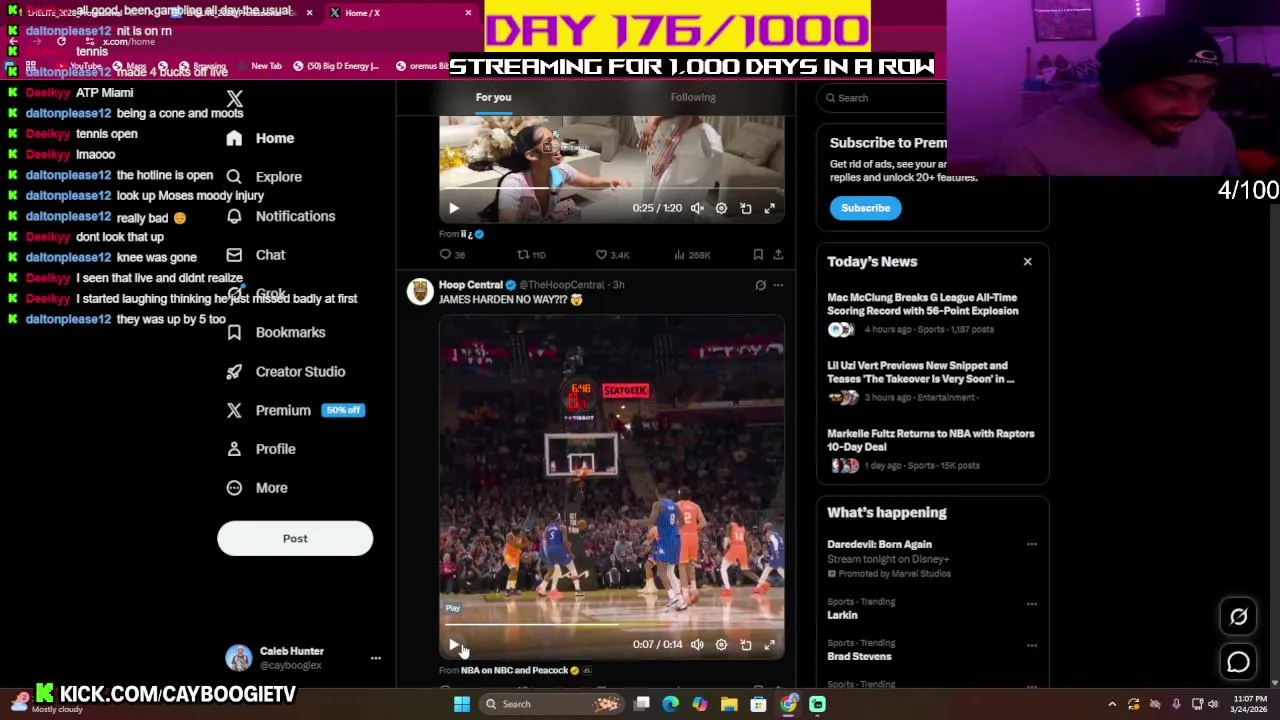Screen dimensions: 1280x720
Task: Open the Hoop Central account name
Action: [x=470, y=285]
